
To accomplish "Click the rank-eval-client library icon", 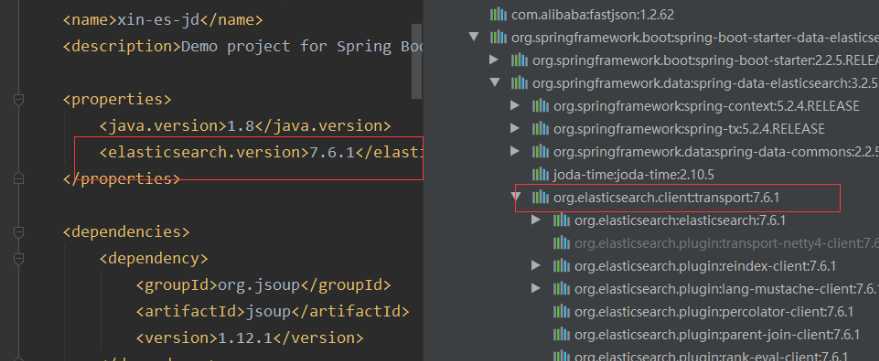I will (561, 356).
